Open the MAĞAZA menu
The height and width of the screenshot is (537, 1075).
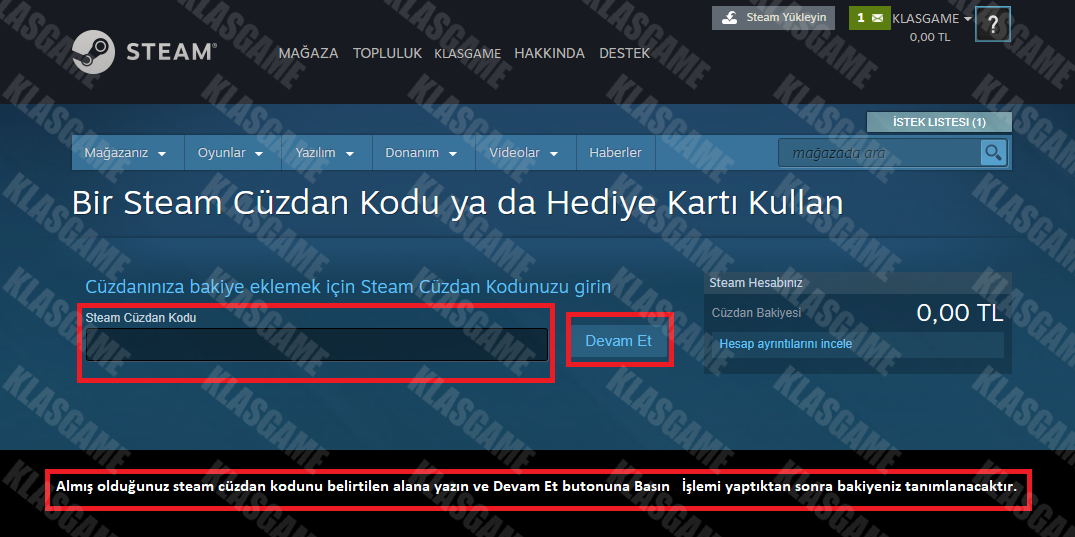pyautogui.click(x=309, y=53)
